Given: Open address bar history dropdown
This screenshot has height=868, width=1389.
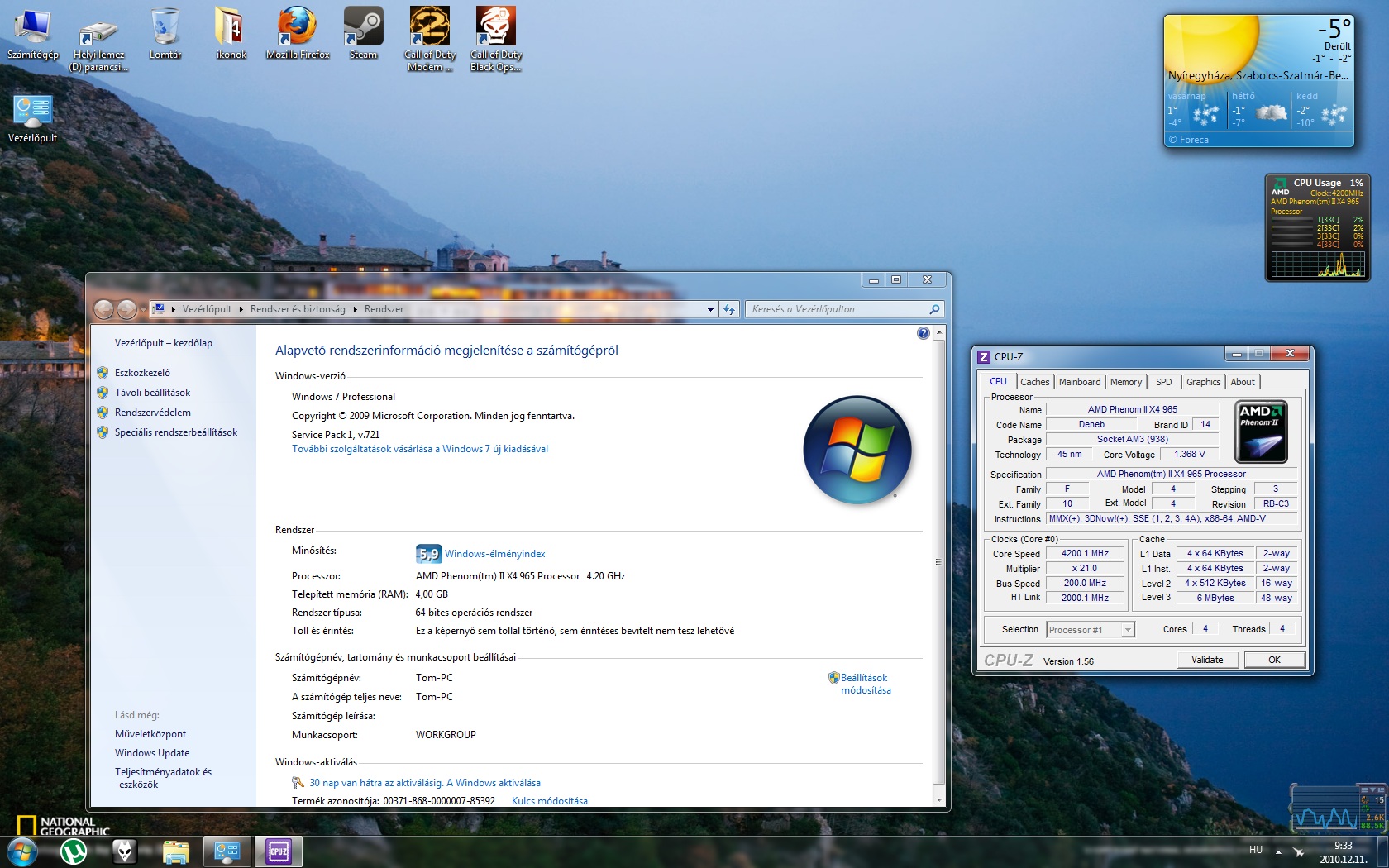Looking at the screenshot, I should click(x=710, y=309).
